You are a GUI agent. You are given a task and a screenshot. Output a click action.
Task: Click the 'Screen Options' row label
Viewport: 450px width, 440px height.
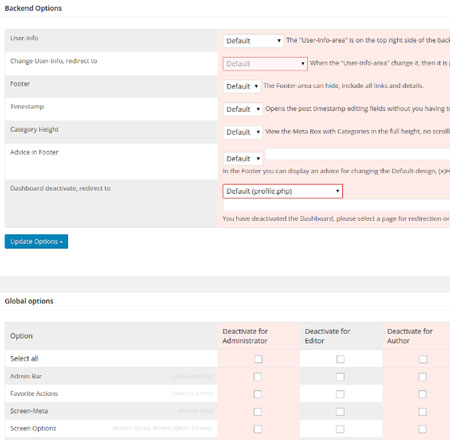point(33,428)
